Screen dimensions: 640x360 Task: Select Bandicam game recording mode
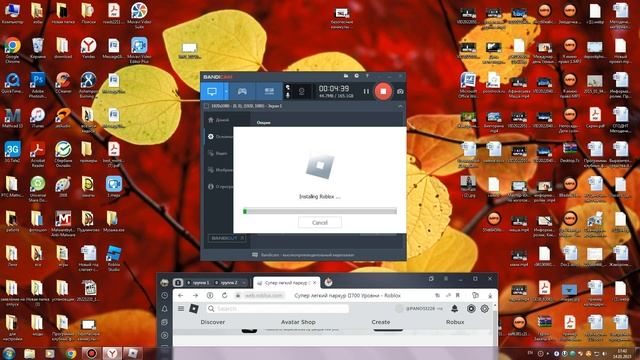tap(242, 91)
